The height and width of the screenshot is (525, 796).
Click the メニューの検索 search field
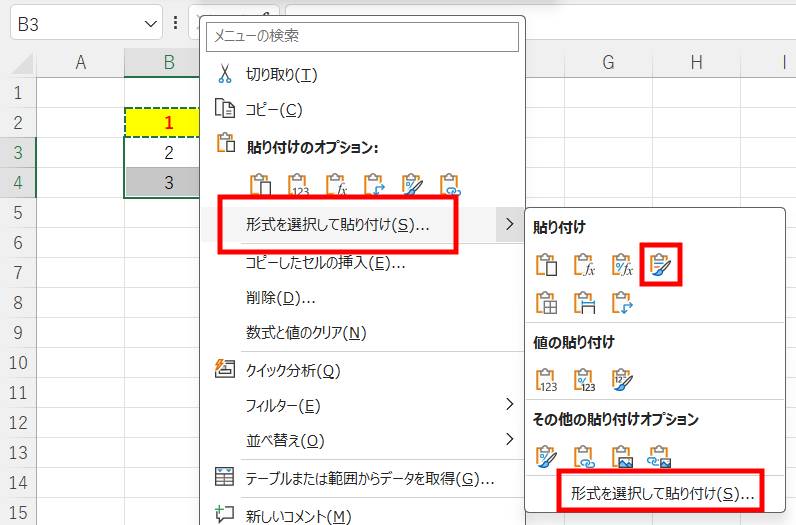(362, 36)
